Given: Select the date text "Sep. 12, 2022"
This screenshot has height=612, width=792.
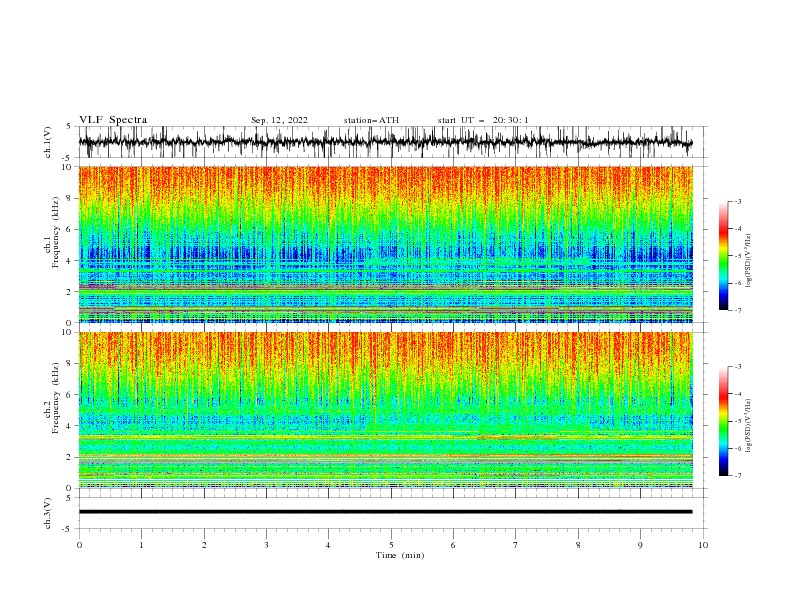Looking at the screenshot, I should coord(279,120).
